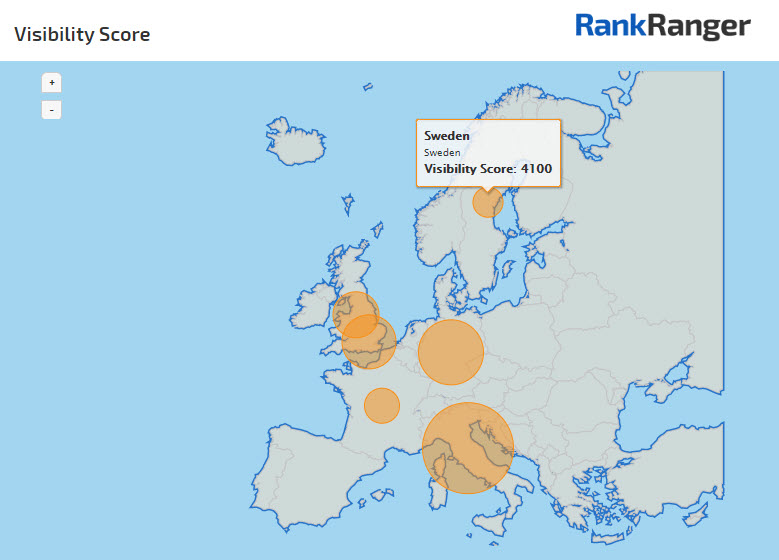The height and width of the screenshot is (560, 779).
Task: Select the bubble over northern England
Action: coord(356,315)
